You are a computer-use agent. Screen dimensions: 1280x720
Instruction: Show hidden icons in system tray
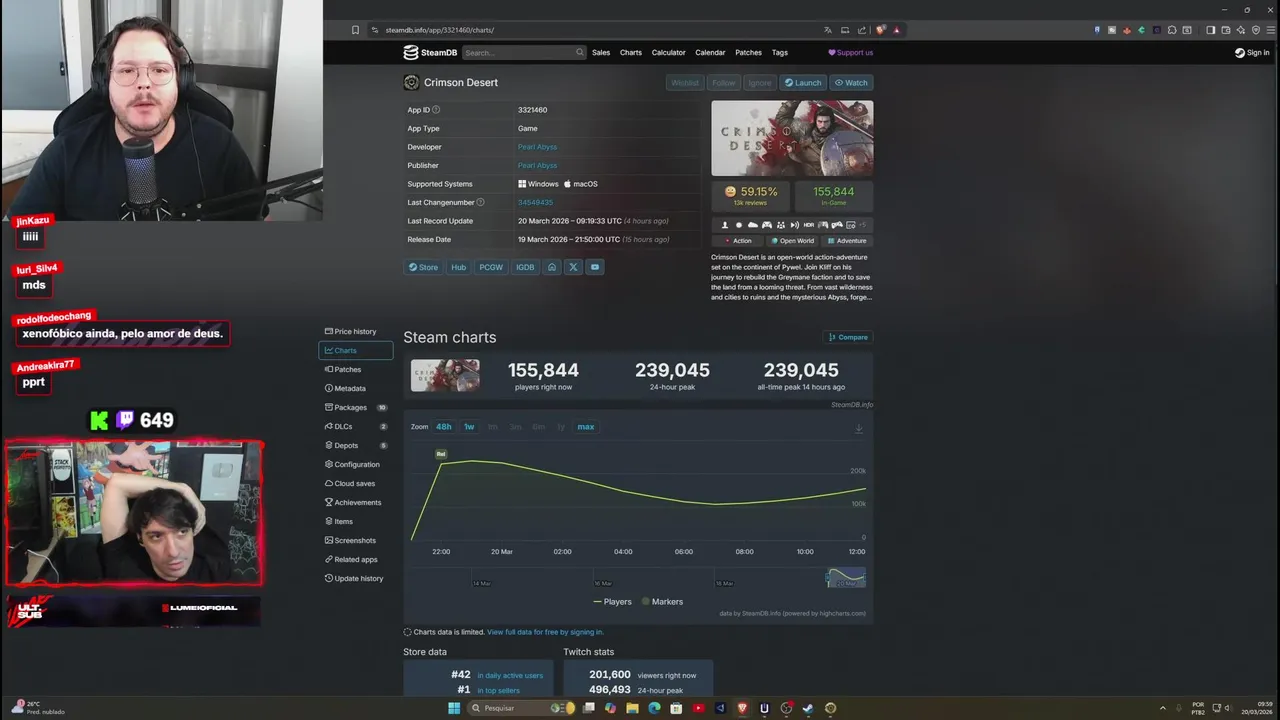pyautogui.click(x=1162, y=708)
